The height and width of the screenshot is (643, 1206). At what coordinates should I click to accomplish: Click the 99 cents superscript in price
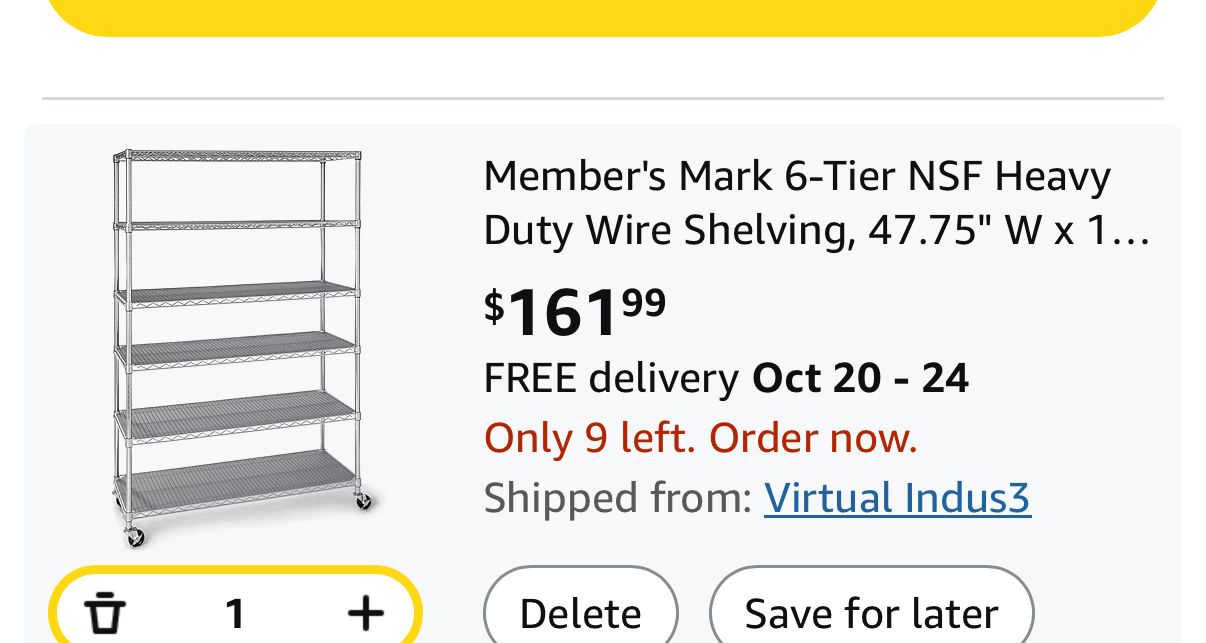click(644, 301)
